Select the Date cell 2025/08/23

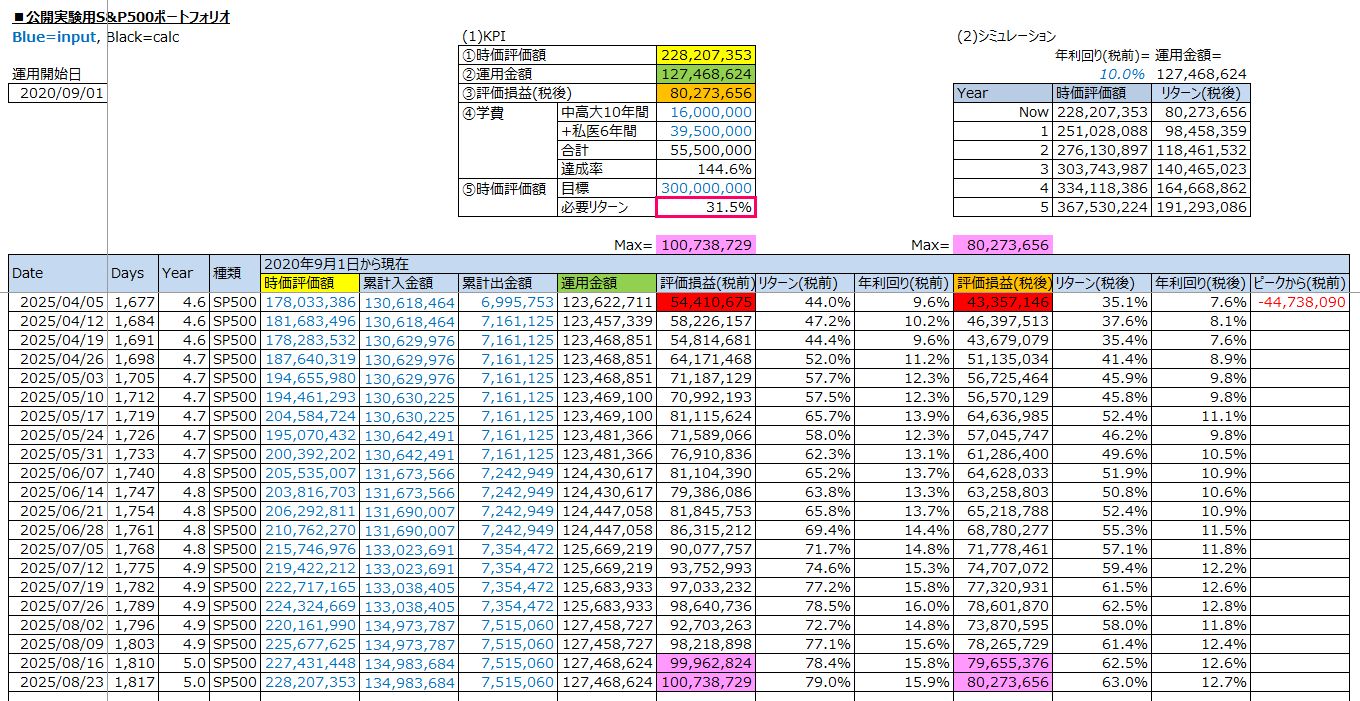point(58,682)
